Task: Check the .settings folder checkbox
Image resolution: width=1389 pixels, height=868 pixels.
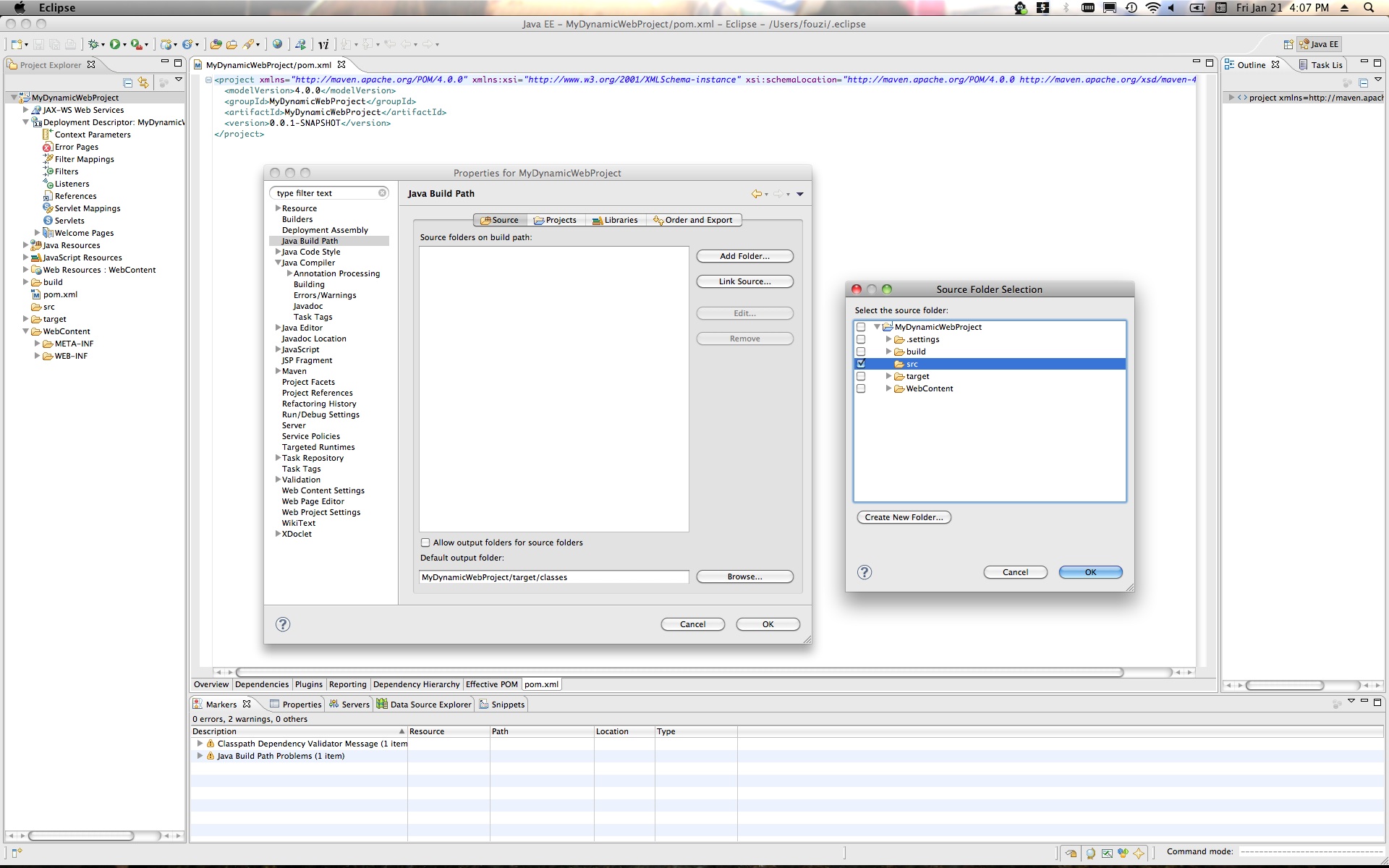Action: point(861,339)
